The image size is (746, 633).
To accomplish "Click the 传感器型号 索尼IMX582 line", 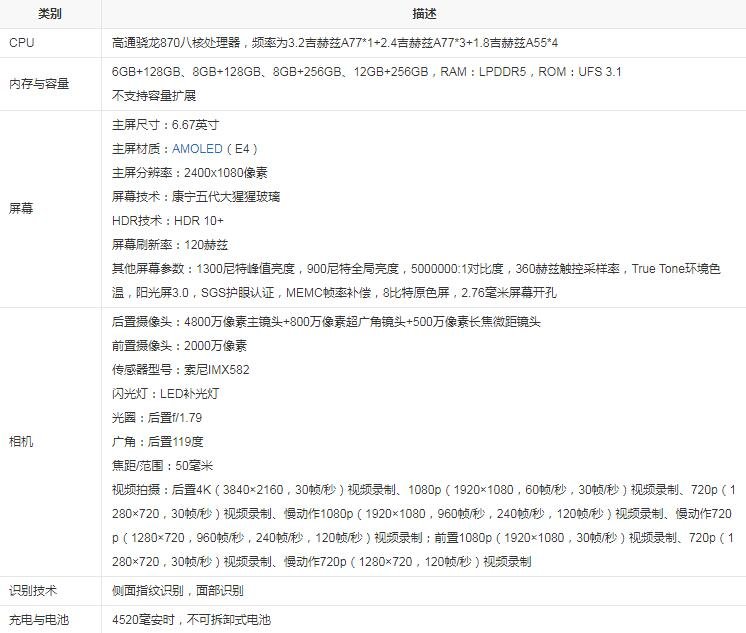I will click(x=181, y=370).
